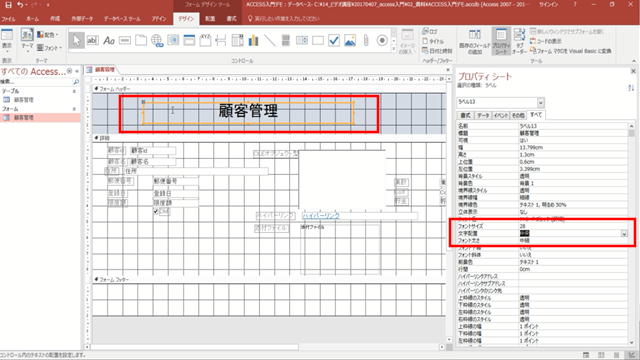Switch to the Database Tools ribbon tab
The width and height of the screenshot is (640, 360).
coord(122,19)
